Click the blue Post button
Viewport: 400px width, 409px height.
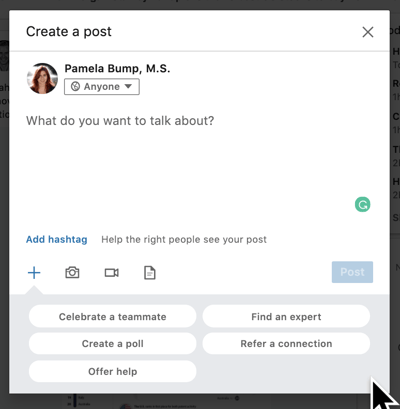point(352,272)
